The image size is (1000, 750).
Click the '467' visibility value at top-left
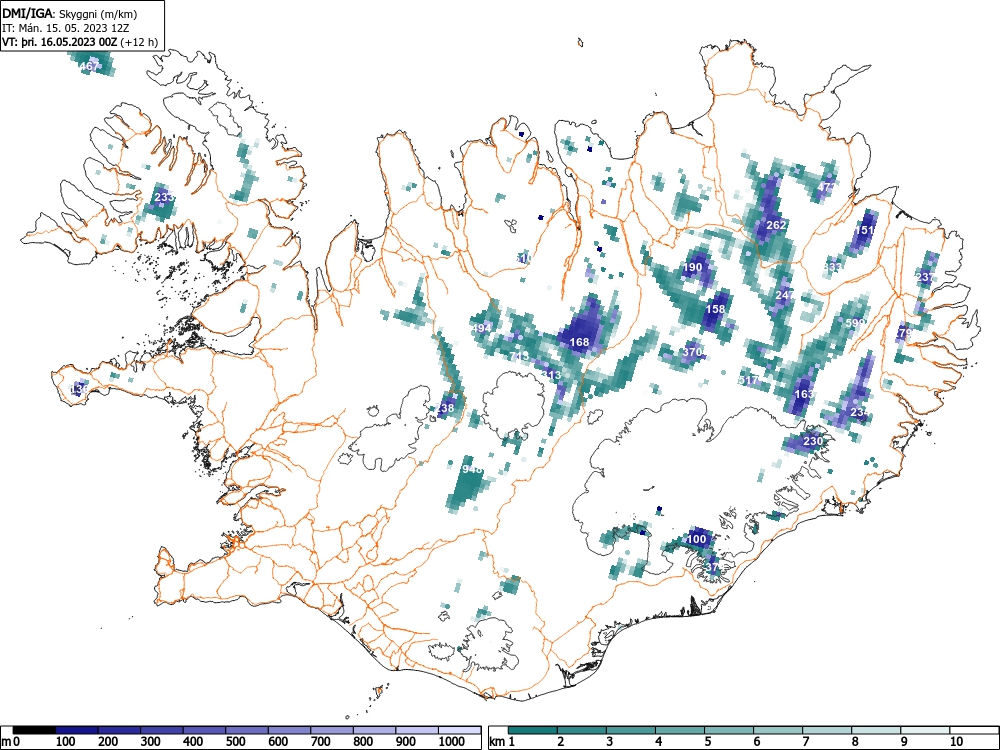(89, 66)
